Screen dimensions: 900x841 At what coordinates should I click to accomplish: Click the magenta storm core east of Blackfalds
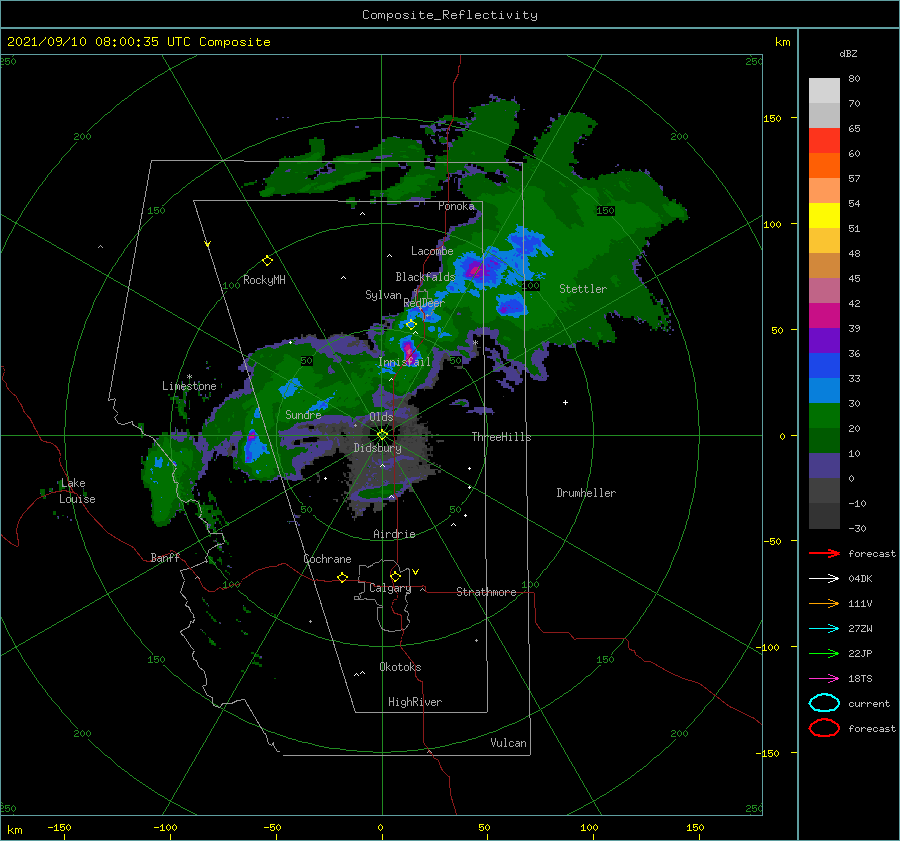[476, 269]
